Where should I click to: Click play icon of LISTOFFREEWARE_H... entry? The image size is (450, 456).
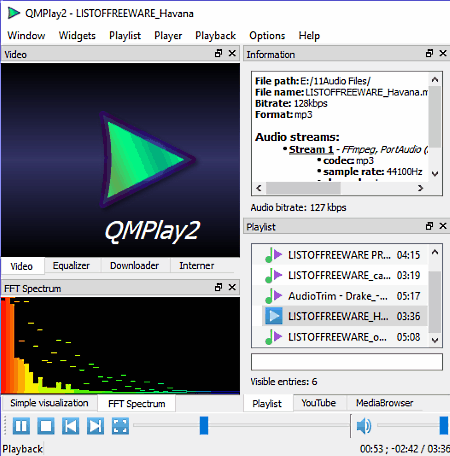[274, 316]
